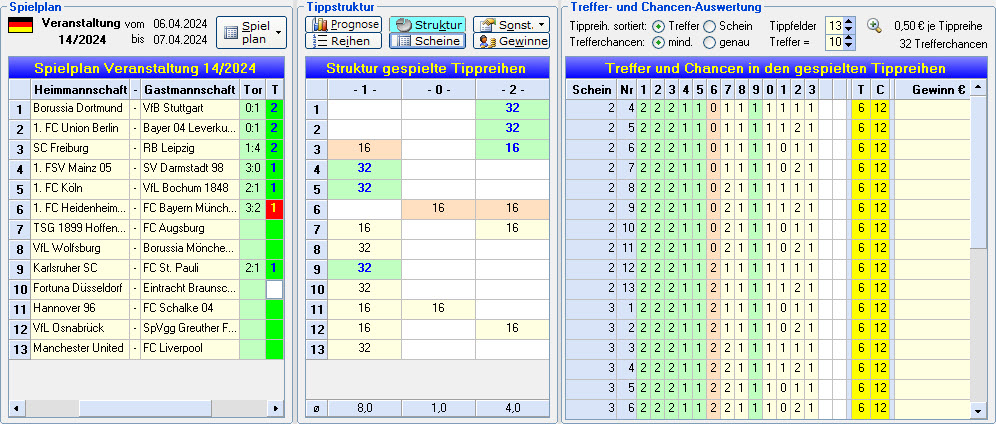
Task: Click the RB Leipzig cell
Action: click(x=190, y=148)
